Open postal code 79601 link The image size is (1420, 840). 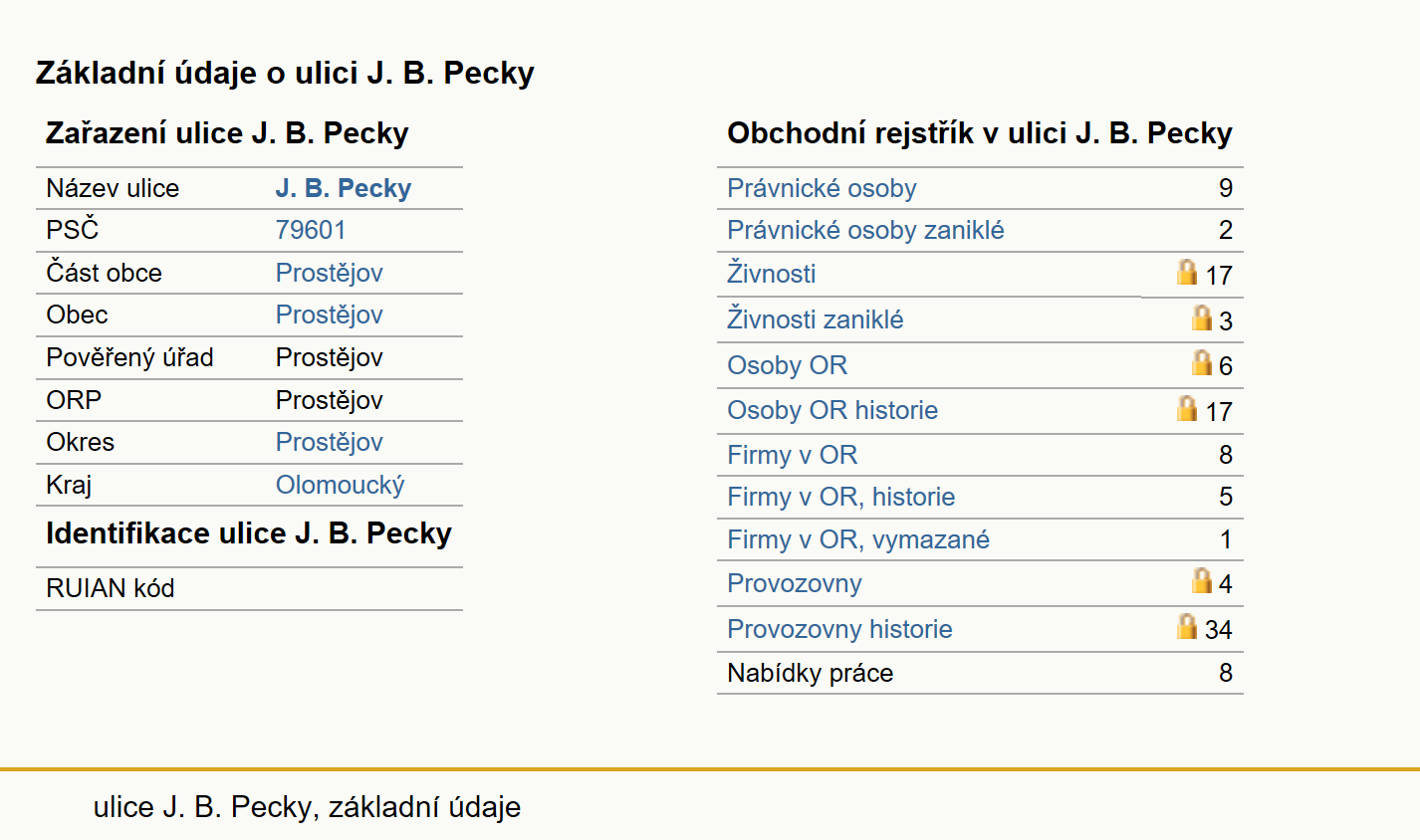click(311, 230)
